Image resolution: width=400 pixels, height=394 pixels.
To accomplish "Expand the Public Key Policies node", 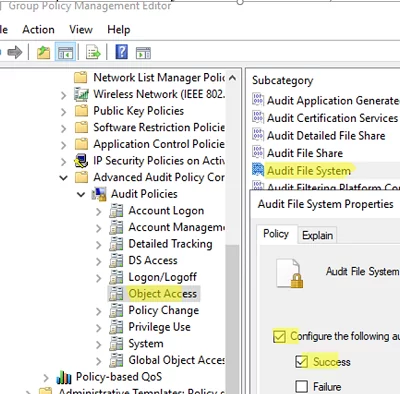I will tap(63, 112).
